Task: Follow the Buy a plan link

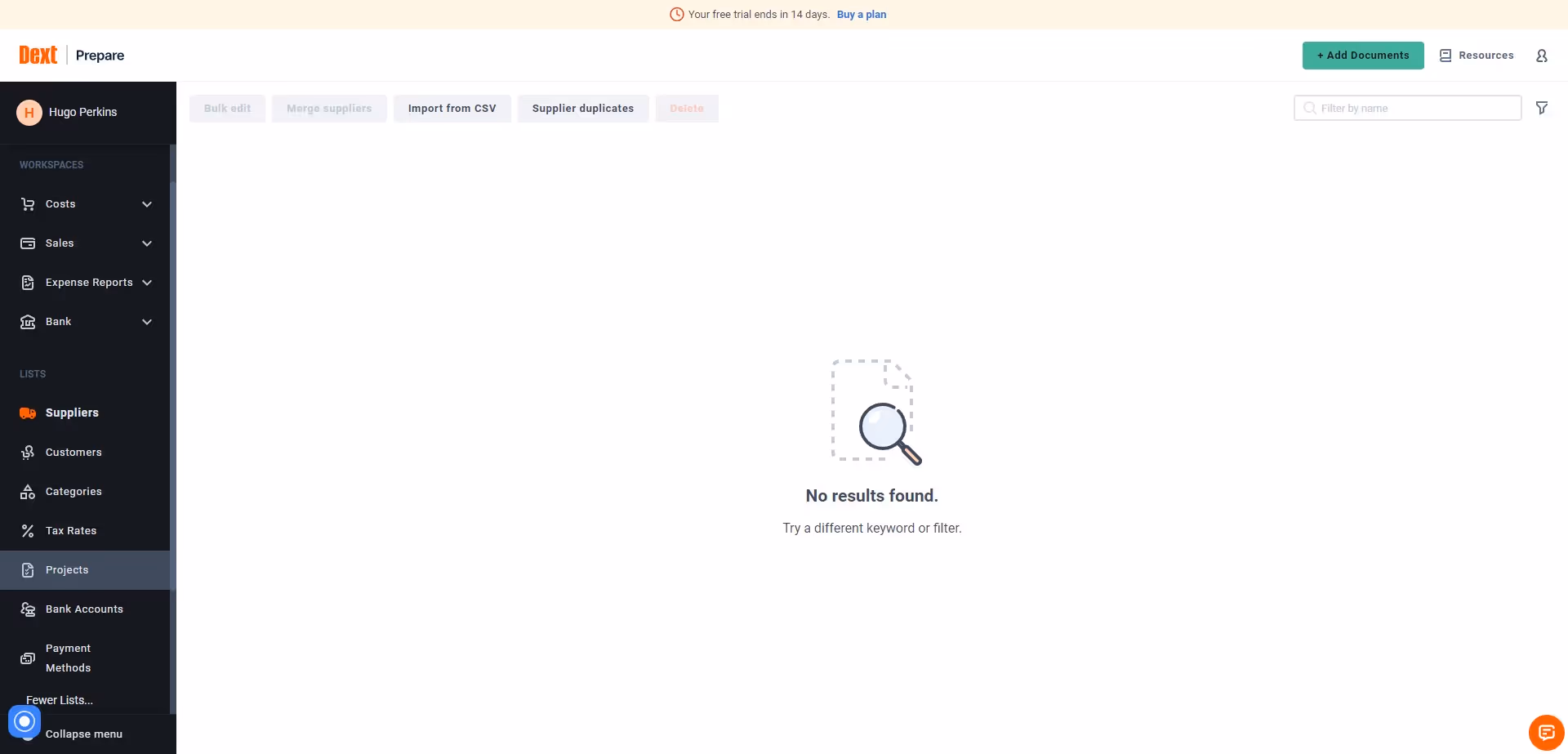Action: [x=862, y=15]
